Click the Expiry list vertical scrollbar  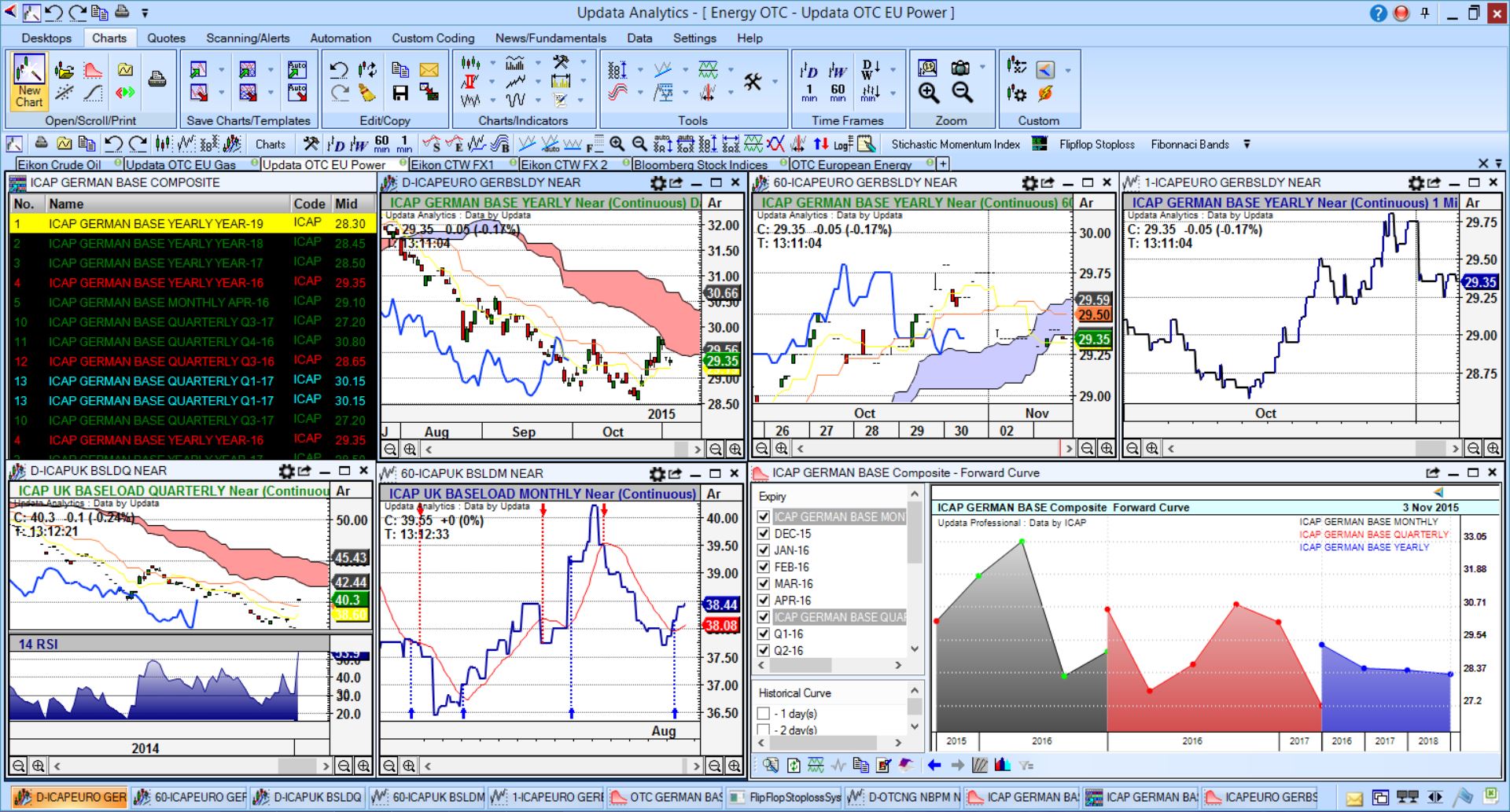[x=915, y=571]
